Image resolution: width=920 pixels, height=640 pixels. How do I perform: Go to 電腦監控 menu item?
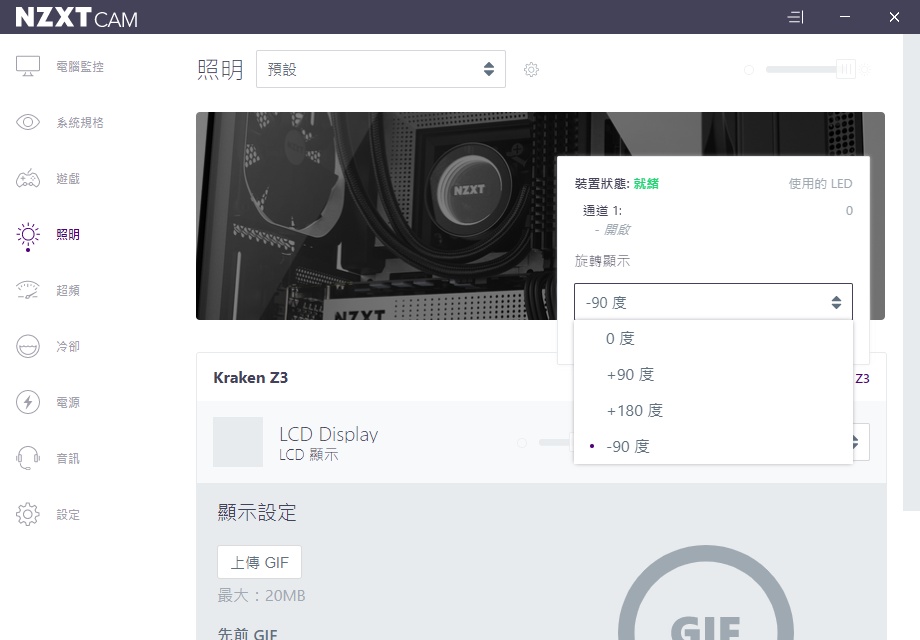(x=80, y=66)
